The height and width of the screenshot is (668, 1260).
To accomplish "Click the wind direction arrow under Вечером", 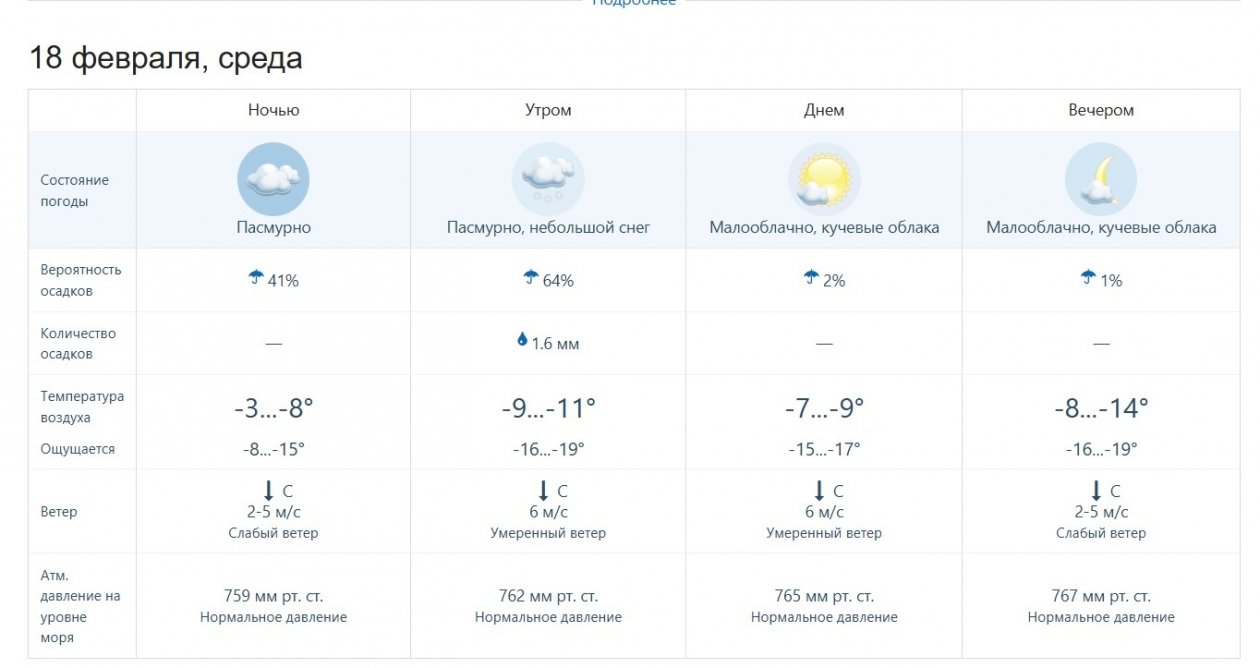I will click(x=1096, y=490).
